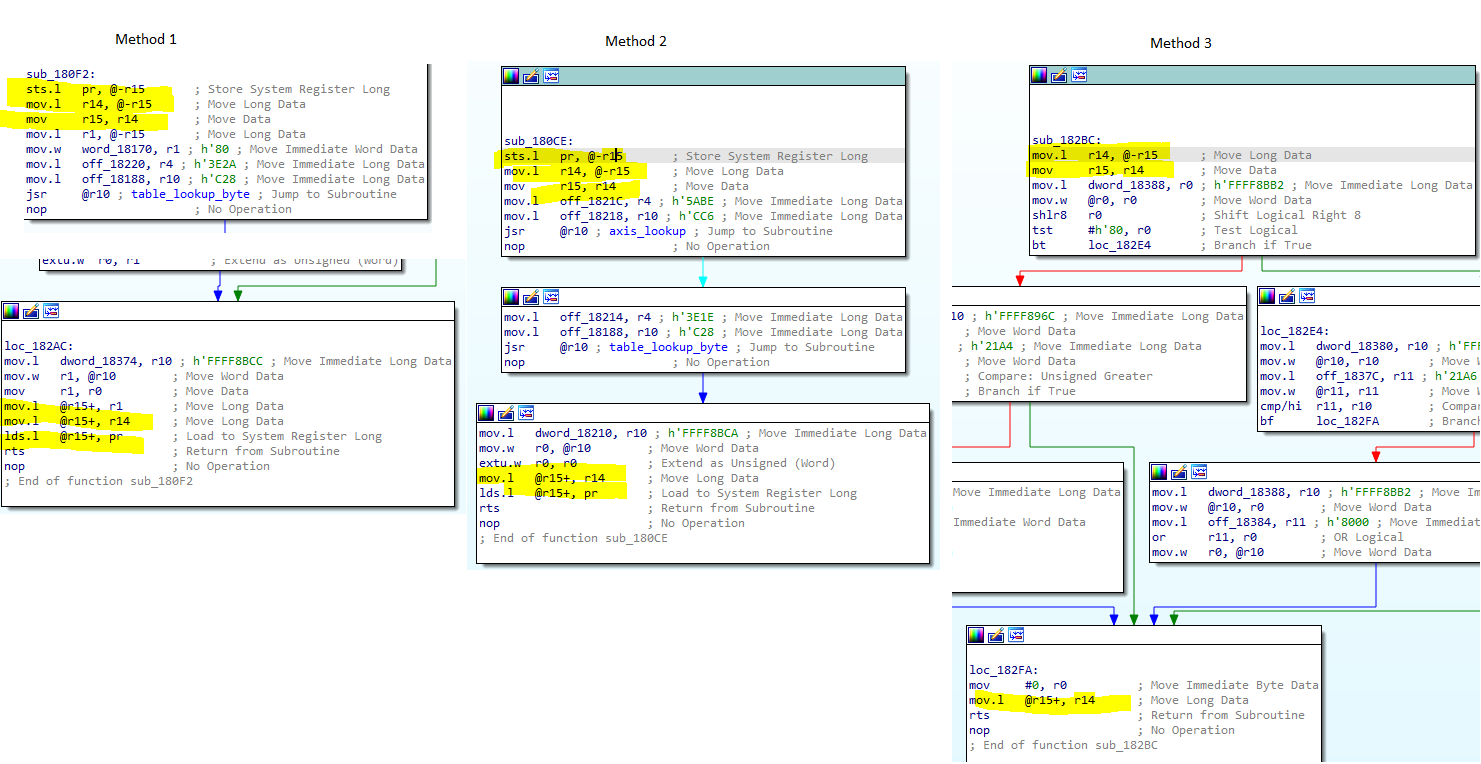Click the group icon on the dword_18210 block
The height and width of the screenshot is (764, 1481).
pos(525,413)
